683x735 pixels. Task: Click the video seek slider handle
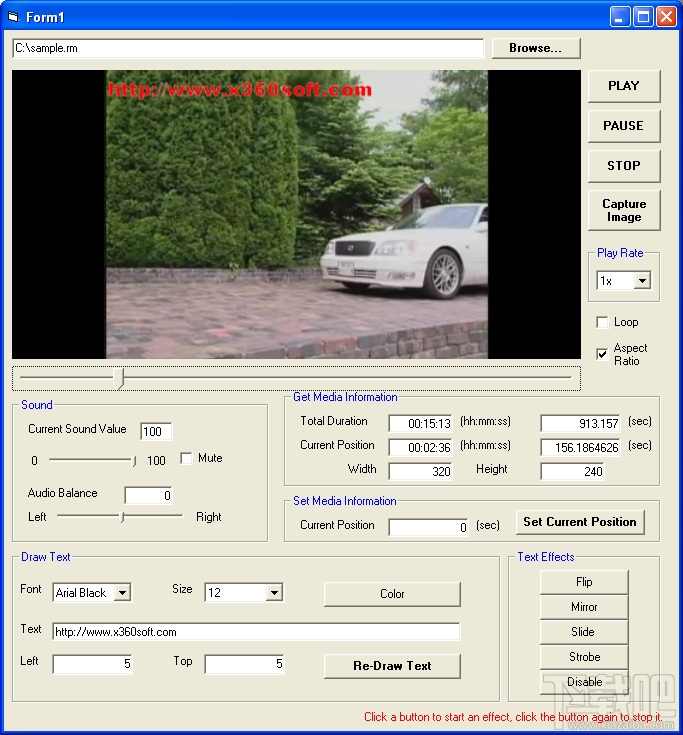[121, 377]
